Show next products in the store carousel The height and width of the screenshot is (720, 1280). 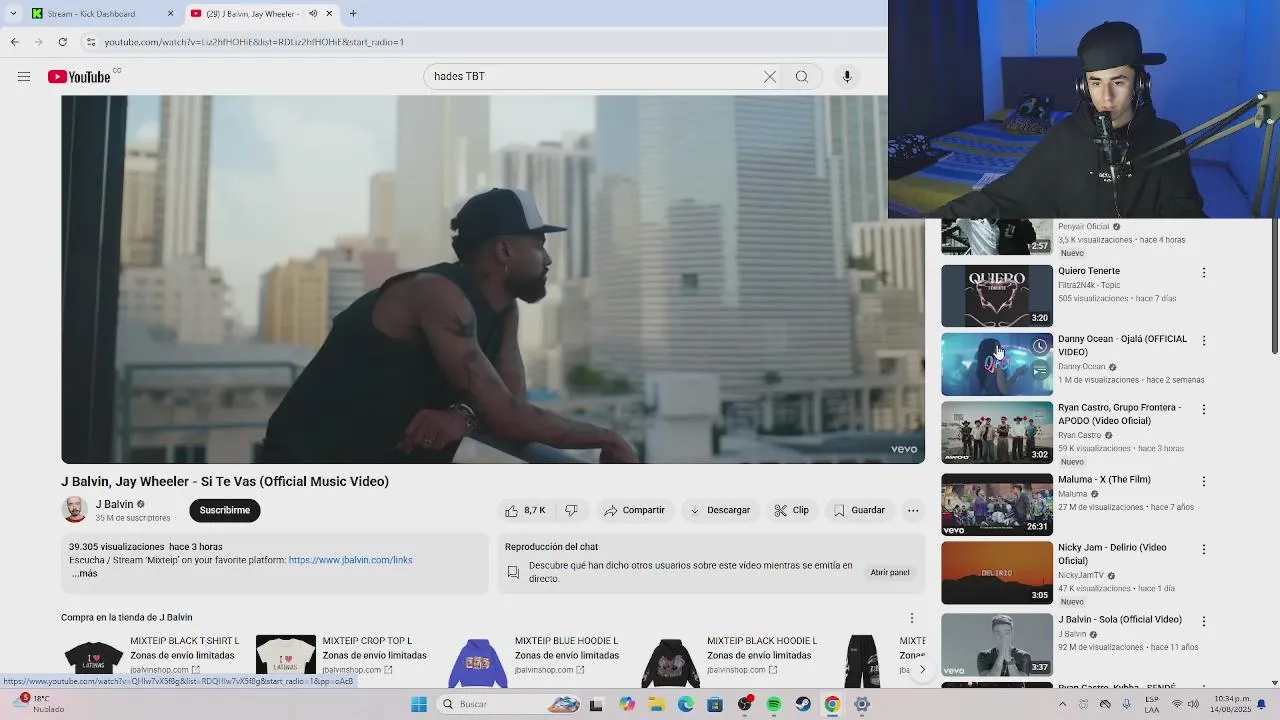click(x=922, y=669)
